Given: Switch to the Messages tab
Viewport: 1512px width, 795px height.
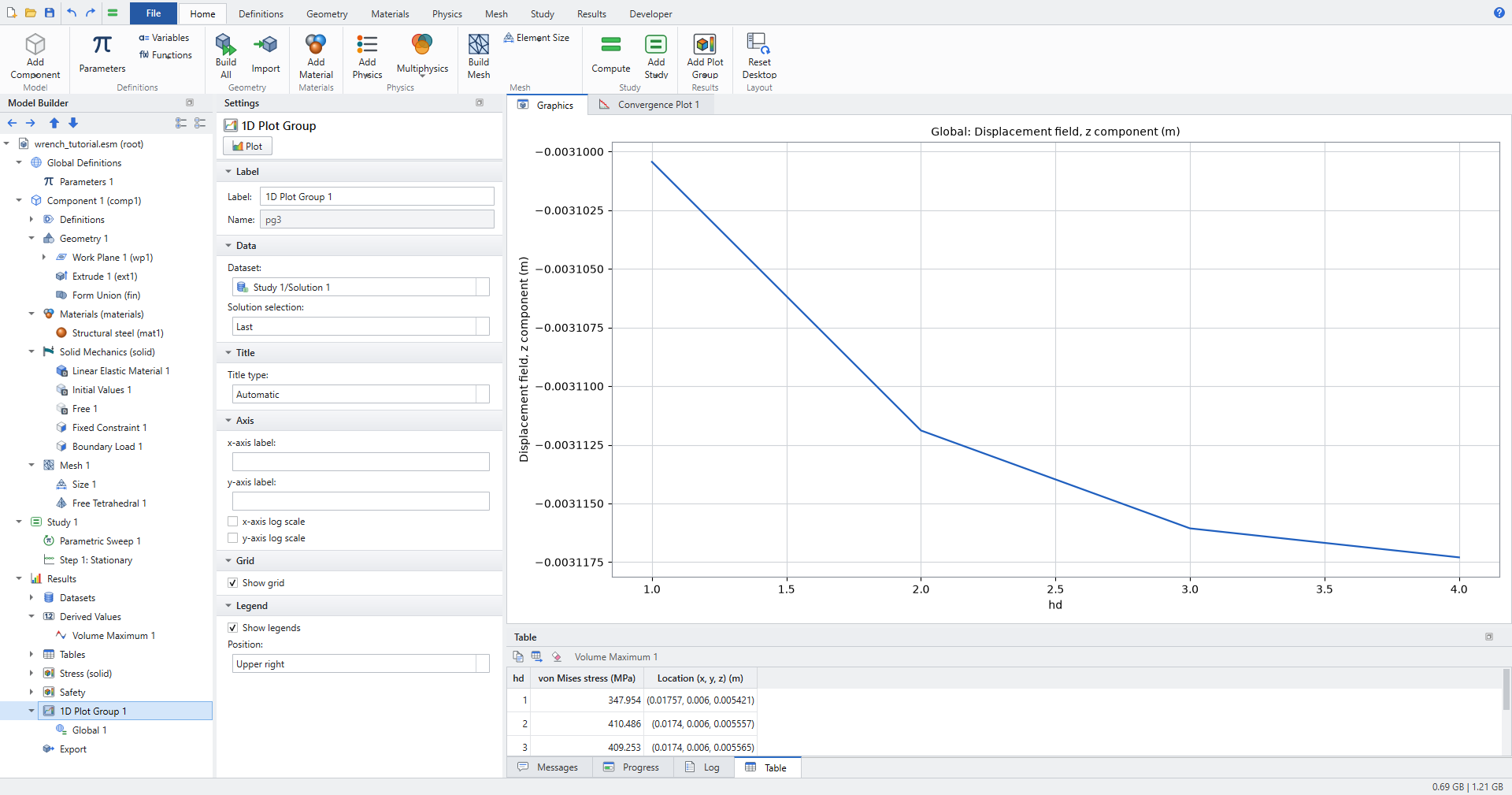Looking at the screenshot, I should point(548,767).
